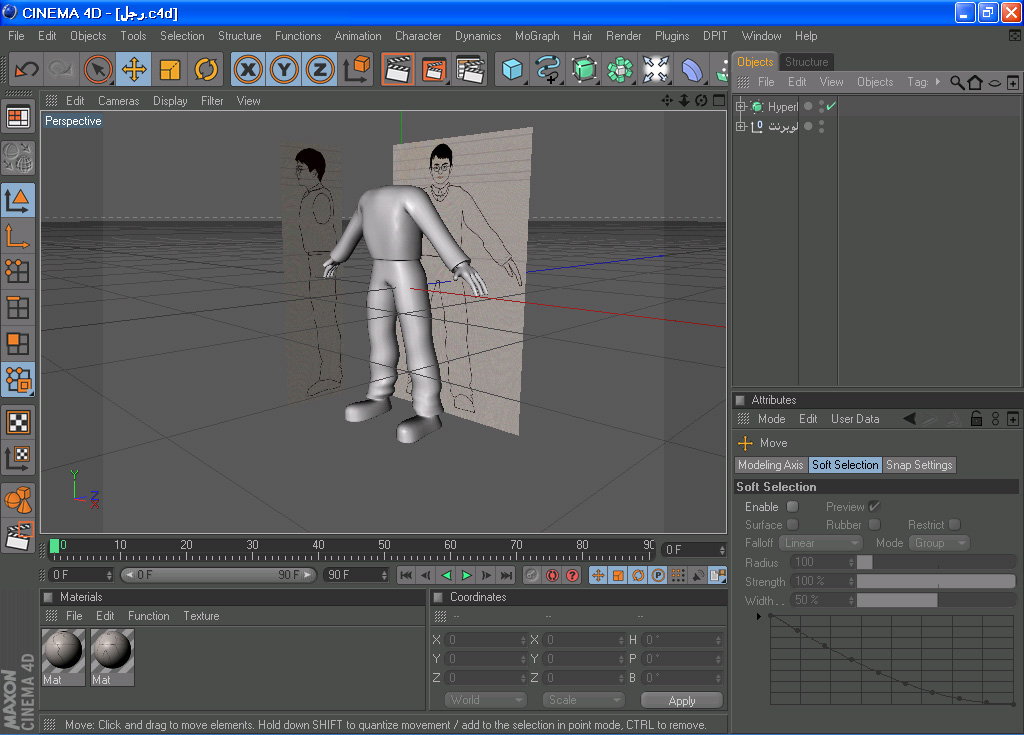Open the Materials Function menu
Screen dimensions: 1024x735
click(x=148, y=615)
